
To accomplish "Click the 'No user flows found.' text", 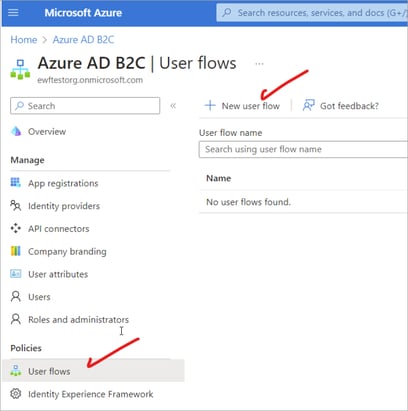I will (x=248, y=202).
